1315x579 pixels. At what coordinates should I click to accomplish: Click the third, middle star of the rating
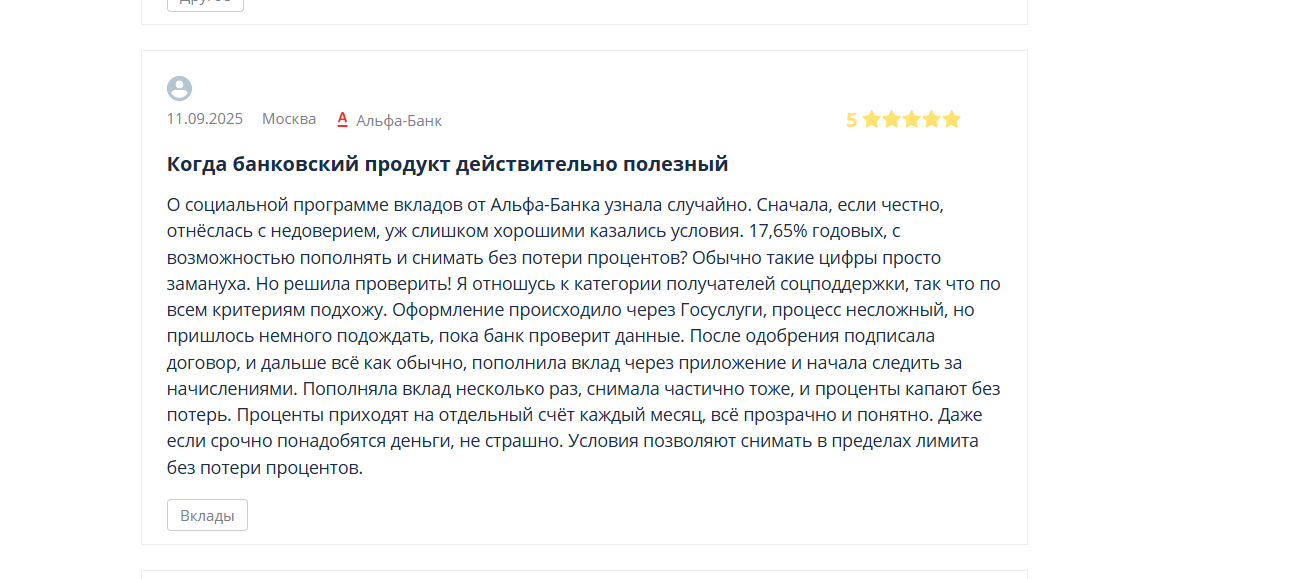tap(911, 119)
